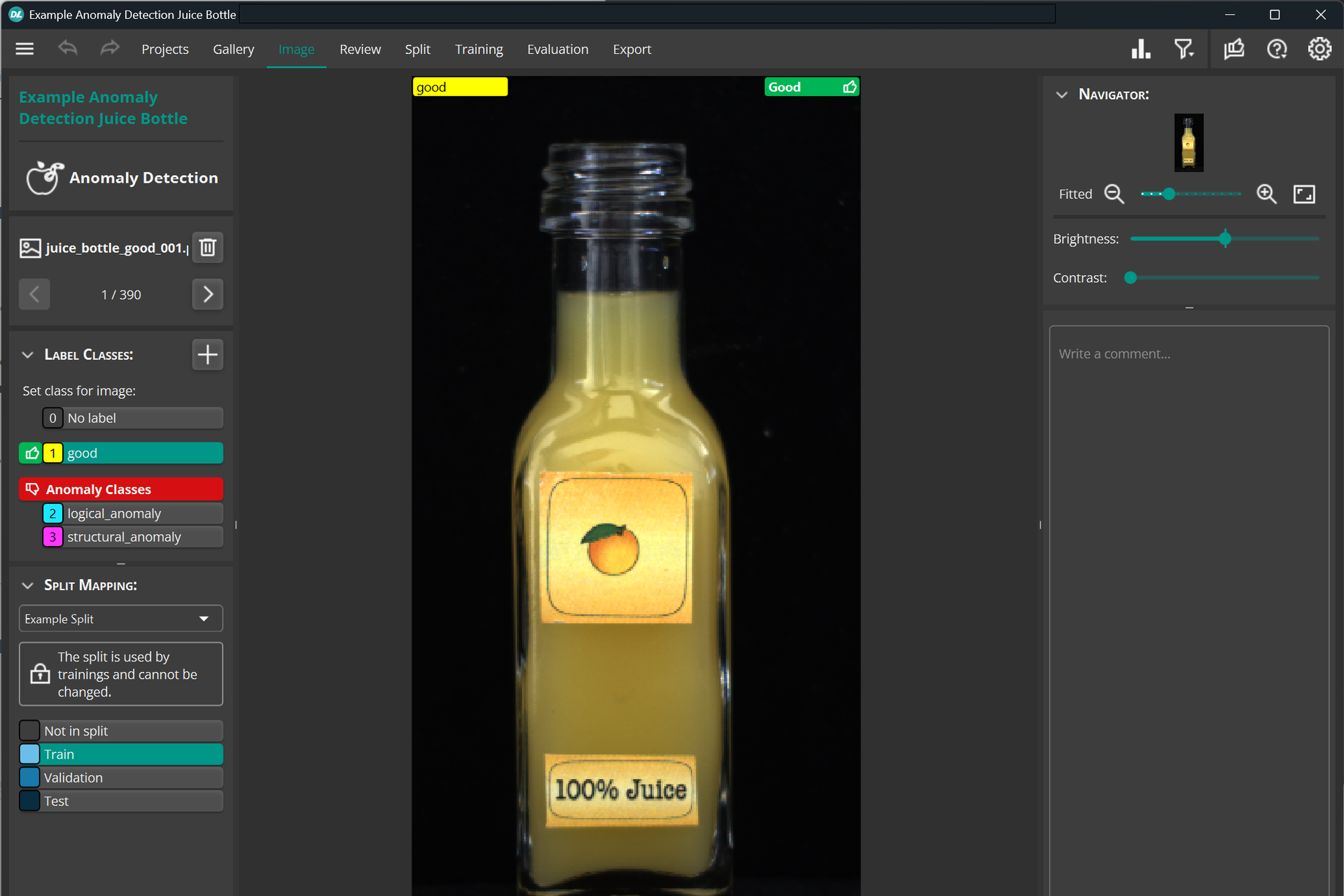Image resolution: width=1344 pixels, height=896 pixels.
Task: Click the fit-to-view icon in Navigator
Action: click(x=1304, y=194)
